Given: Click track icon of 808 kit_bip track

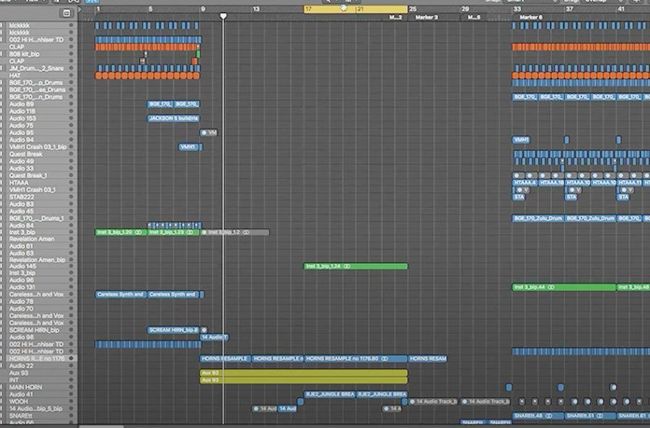Looking at the screenshot, I should coord(4,53).
